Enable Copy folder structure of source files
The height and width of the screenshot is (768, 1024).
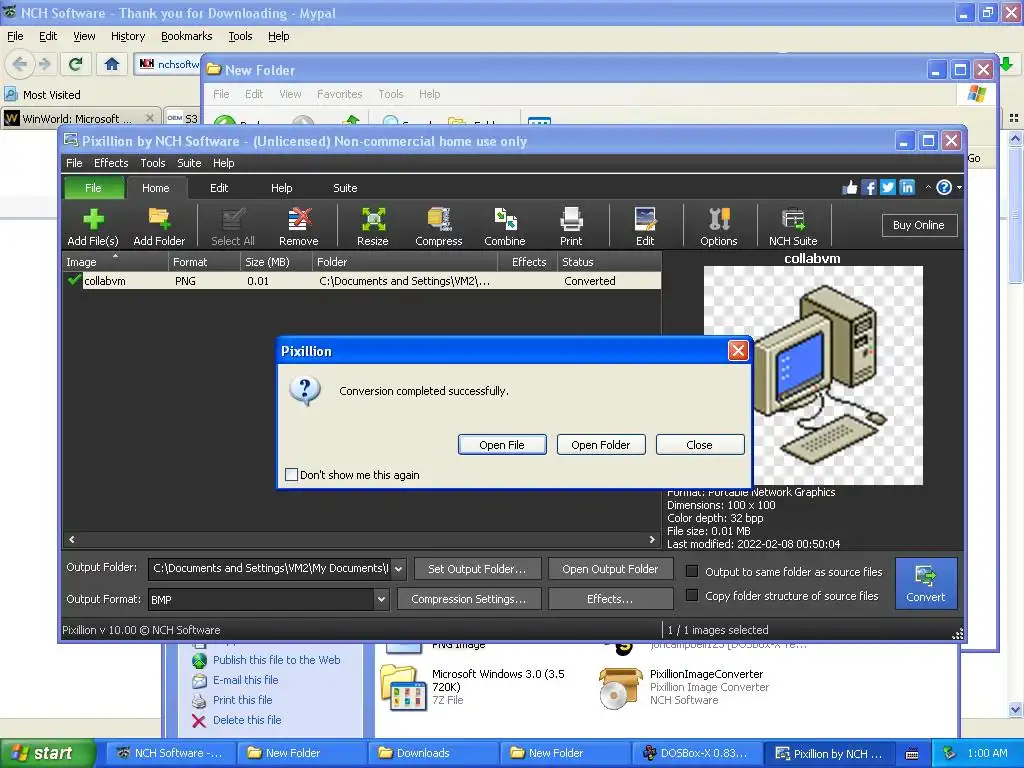click(x=692, y=596)
